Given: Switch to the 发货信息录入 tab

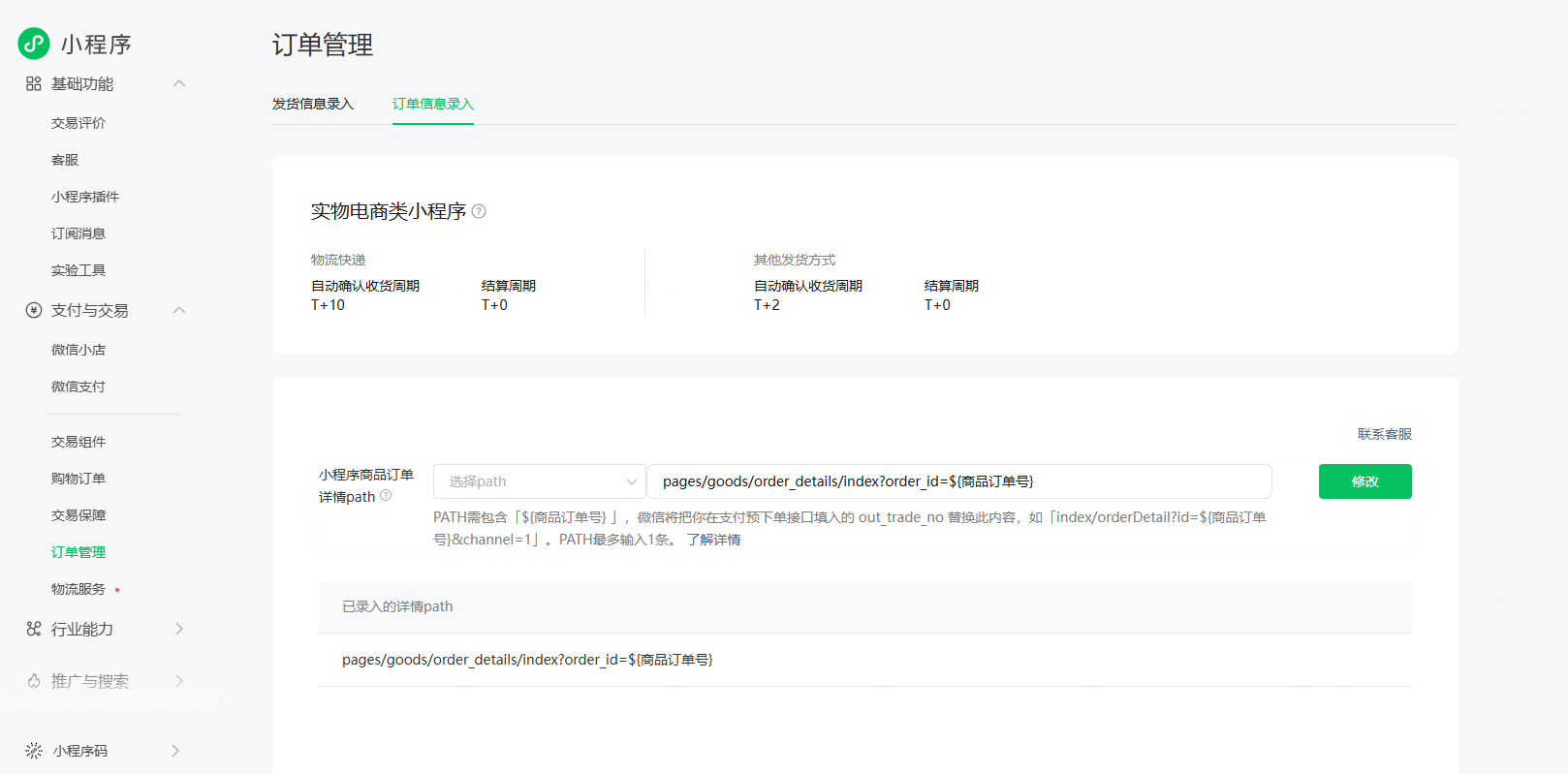Looking at the screenshot, I should [313, 104].
